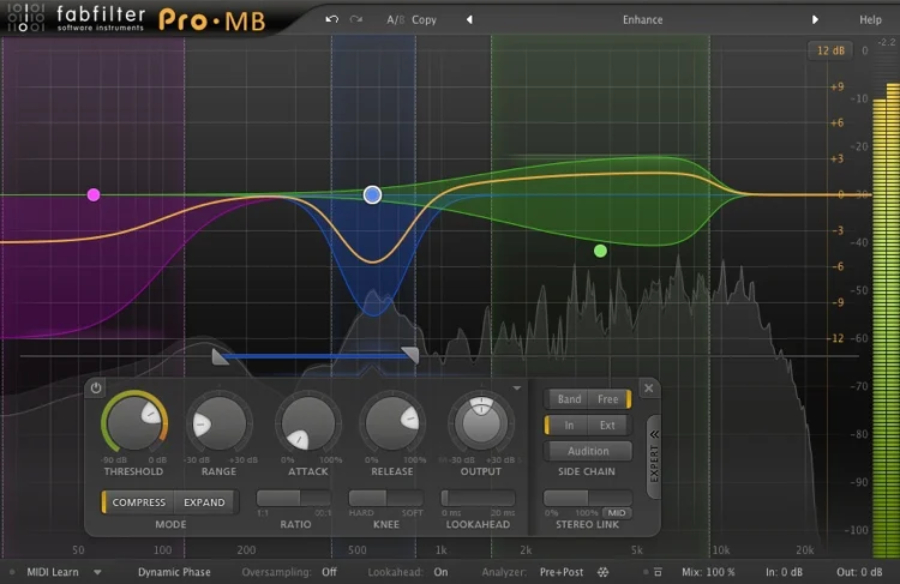900x584 pixels.
Task: Open the Enhance preset menu
Action: coord(641,19)
